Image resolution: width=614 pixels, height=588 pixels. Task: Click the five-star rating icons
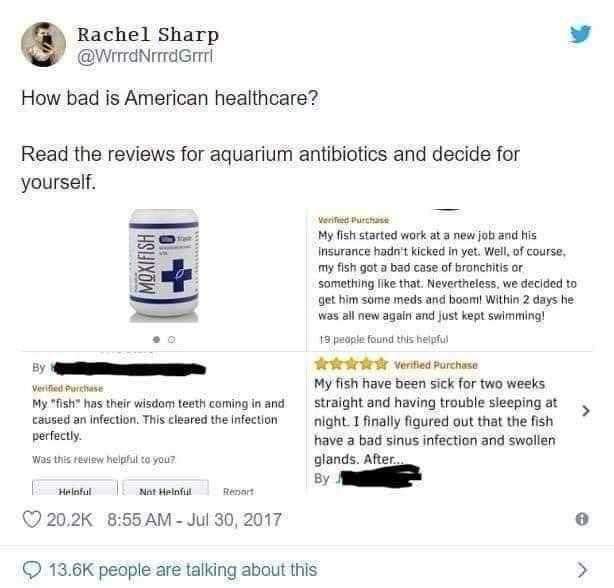coord(352,364)
